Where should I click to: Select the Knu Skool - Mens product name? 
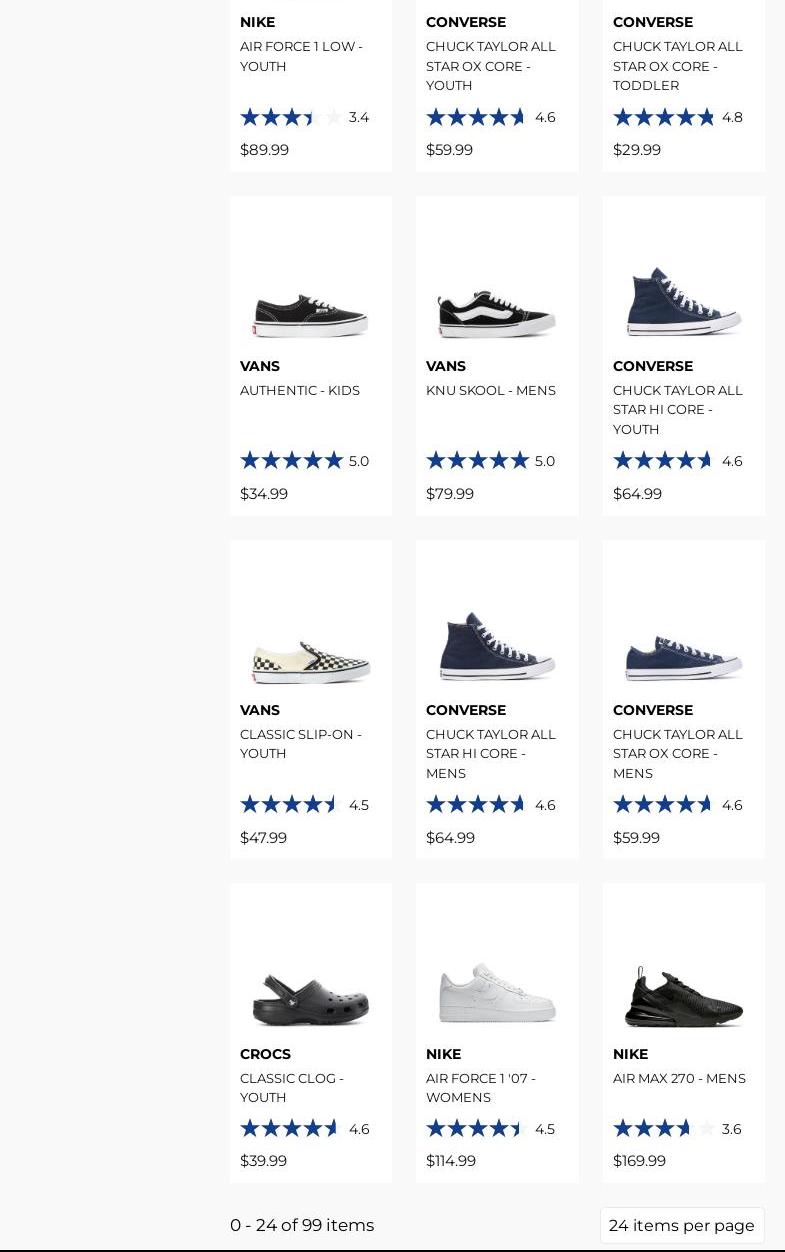coord(491,390)
